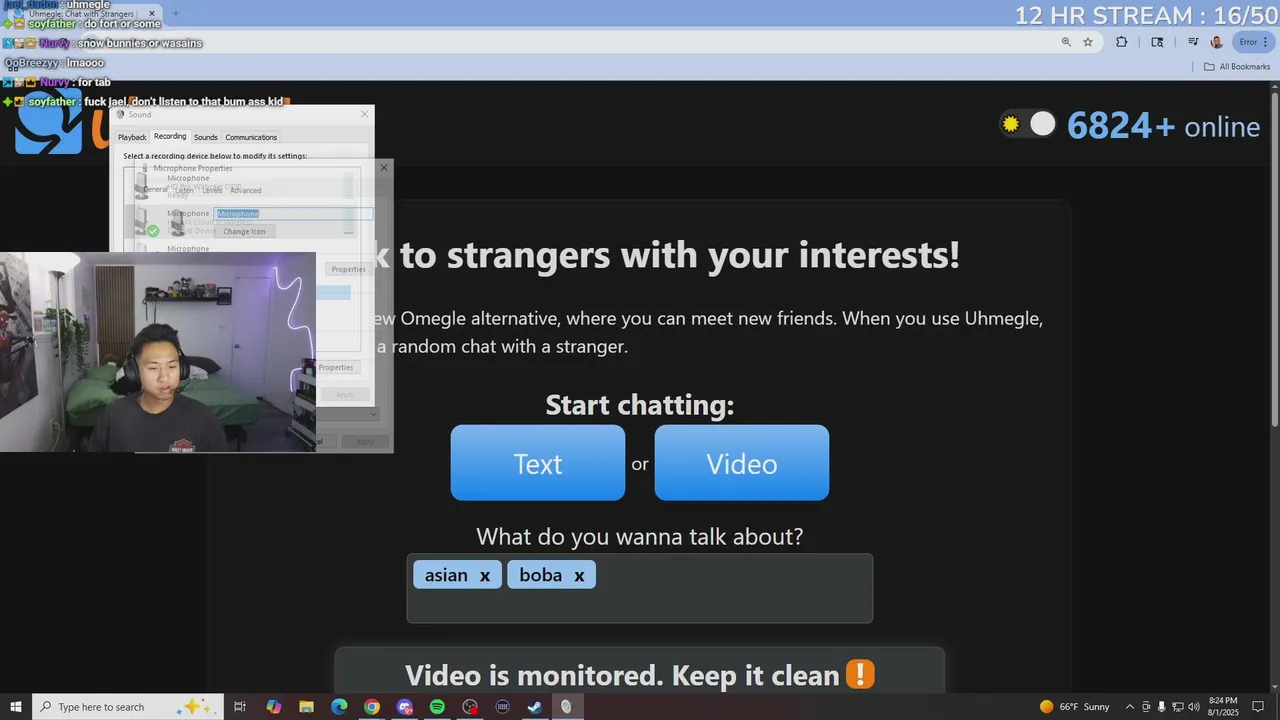This screenshot has height=720, width=1280.
Task: Open the Chrome profile avatar
Action: tap(1217, 42)
